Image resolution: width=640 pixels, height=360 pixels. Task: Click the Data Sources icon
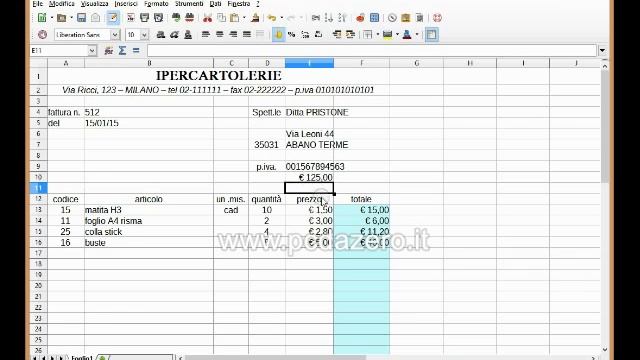pos(419,18)
